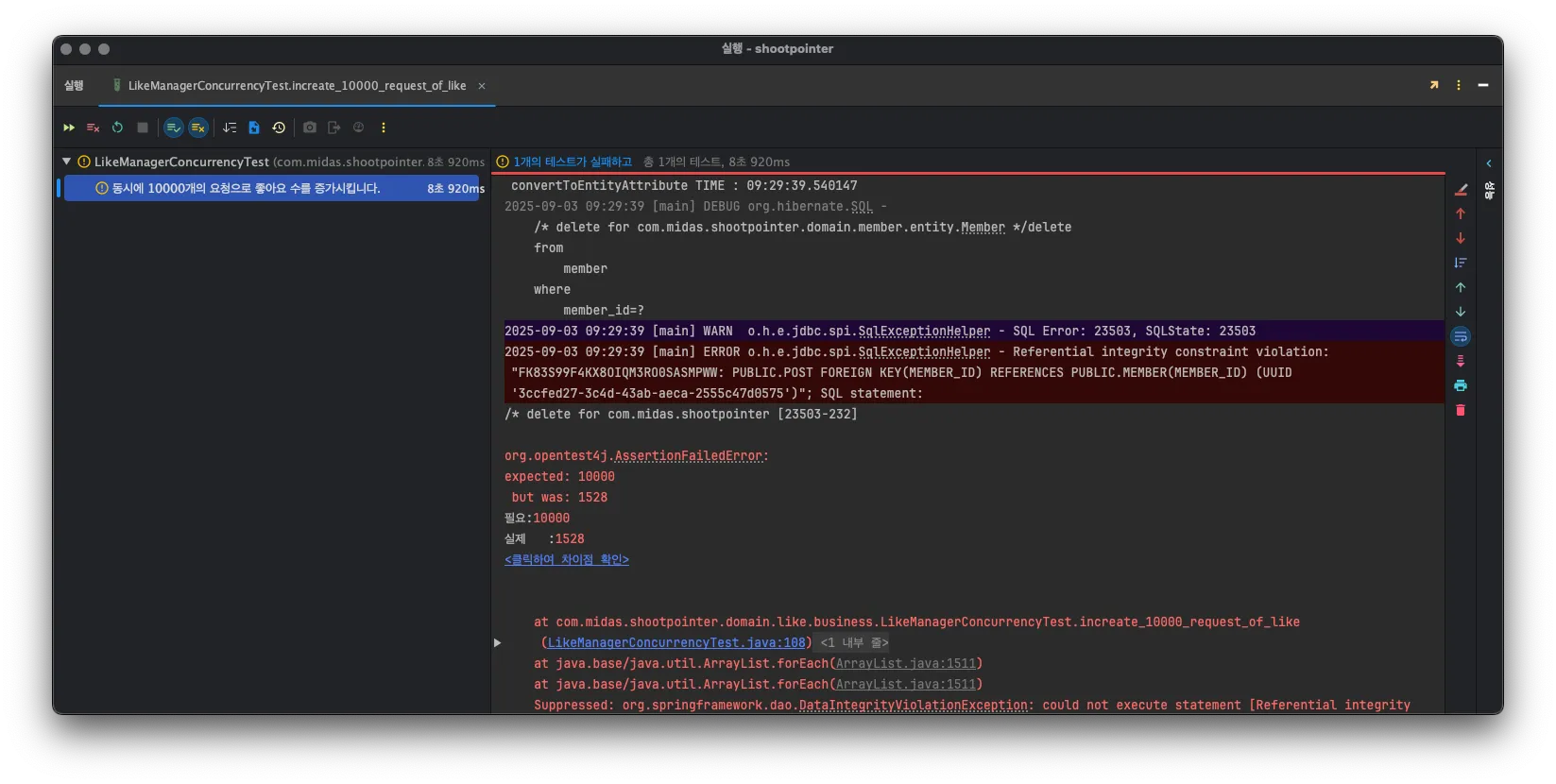The height and width of the screenshot is (784, 1556).
Task: Click the '실행' tool window label
Action: (74, 86)
